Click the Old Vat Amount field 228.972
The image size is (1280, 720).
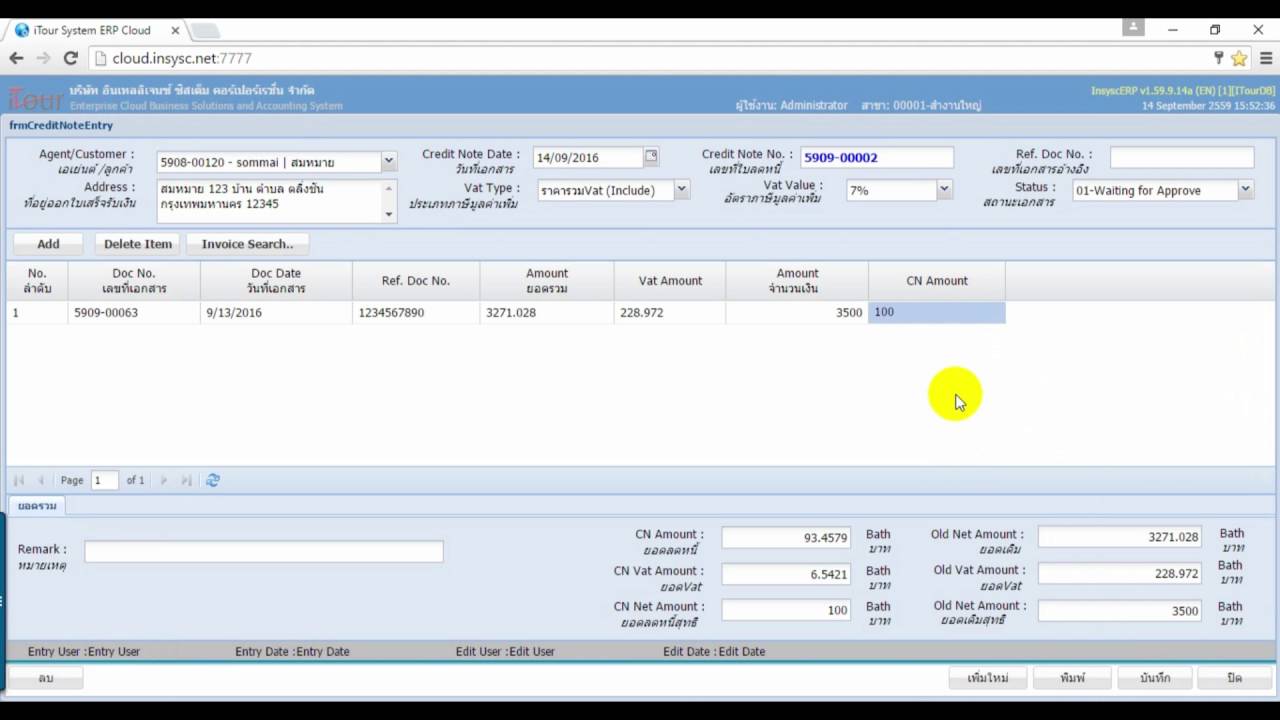(x=1120, y=574)
